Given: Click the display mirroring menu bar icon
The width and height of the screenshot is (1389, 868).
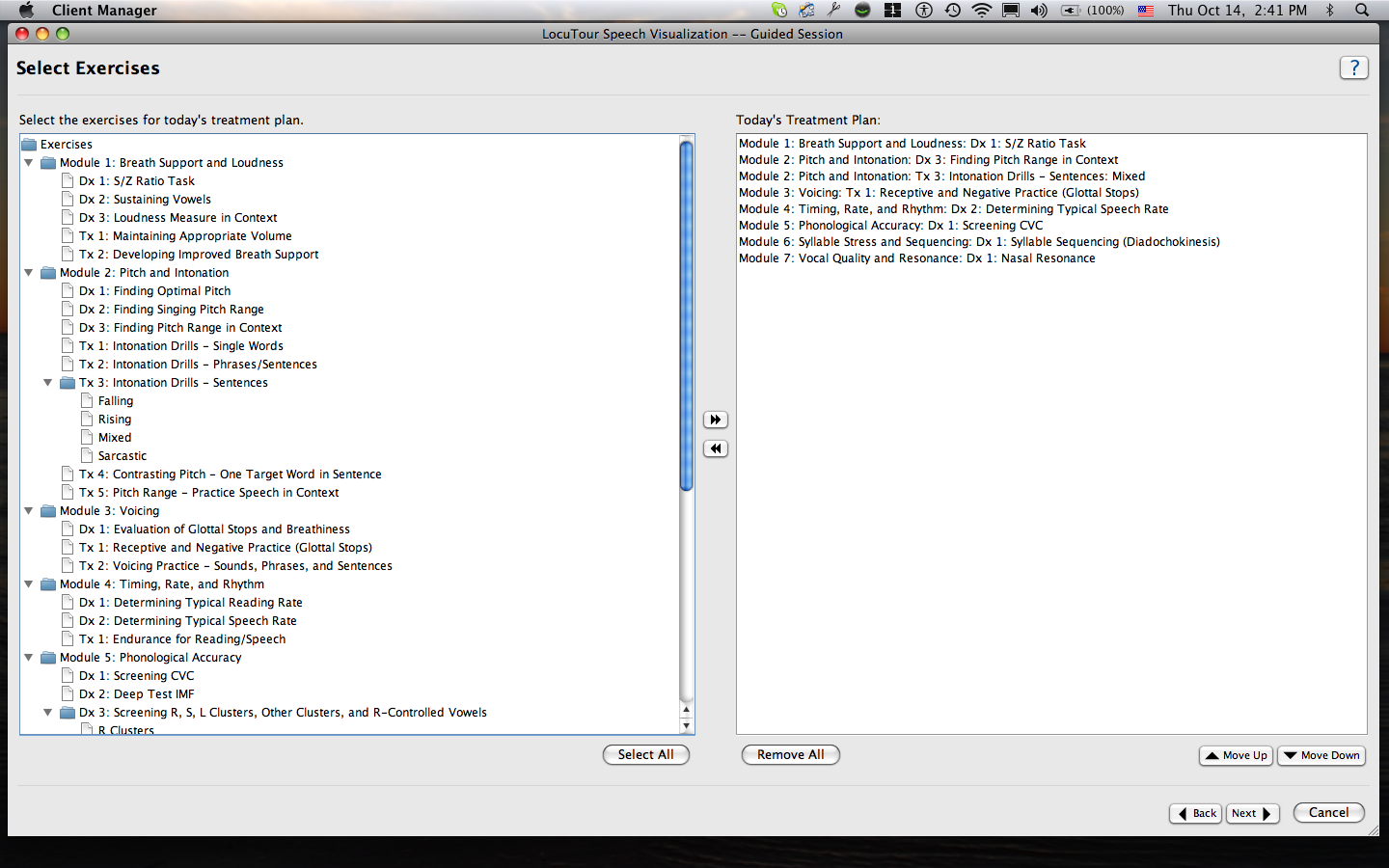Looking at the screenshot, I should 1011,10.
